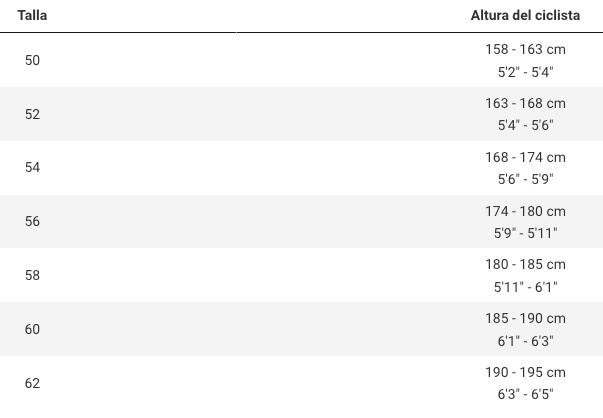Screen dimensions: 603x418
Task: Select the size 50 row label
Action: [x=32, y=60]
